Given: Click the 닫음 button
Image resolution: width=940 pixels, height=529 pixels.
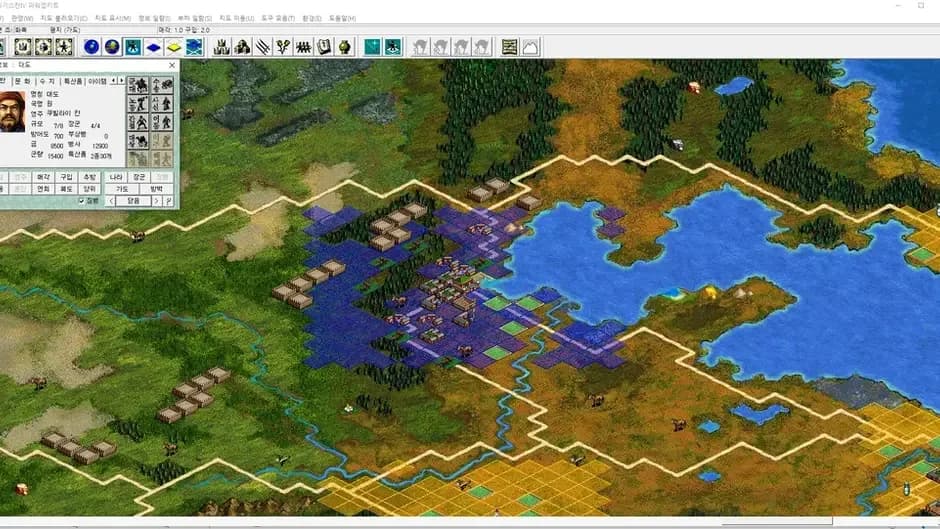Looking at the screenshot, I should (x=134, y=202).
